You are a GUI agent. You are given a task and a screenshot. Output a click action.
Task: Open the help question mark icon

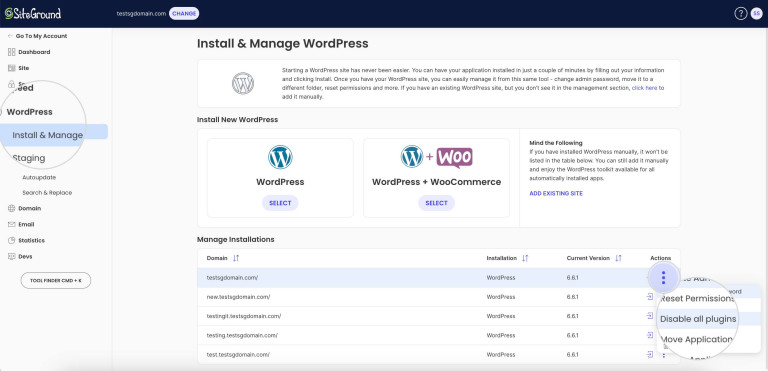[x=740, y=14]
